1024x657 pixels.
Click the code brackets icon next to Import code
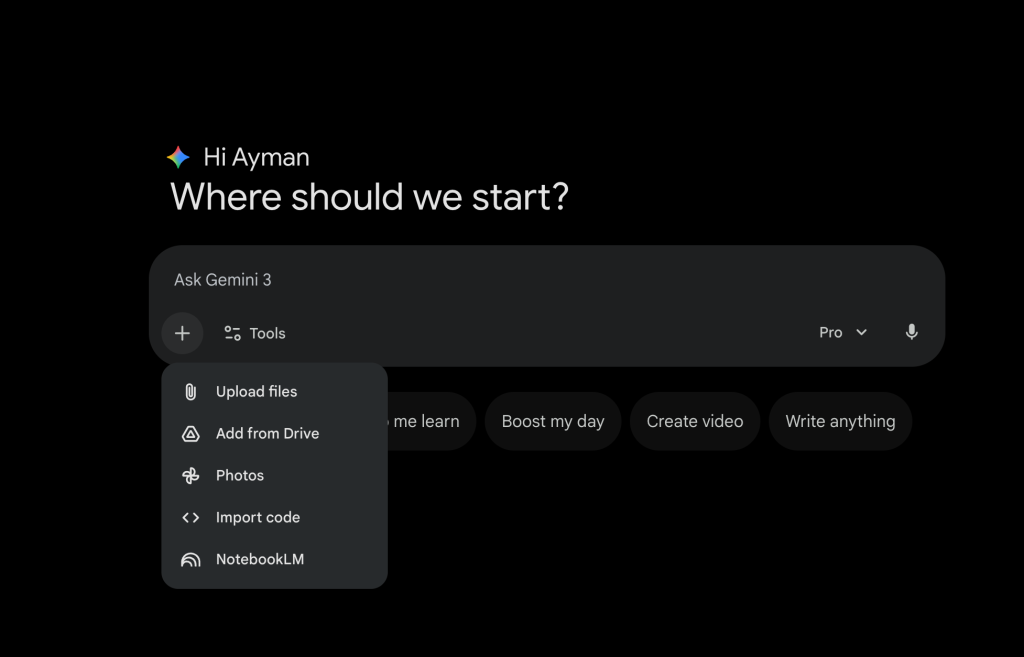[x=191, y=517]
